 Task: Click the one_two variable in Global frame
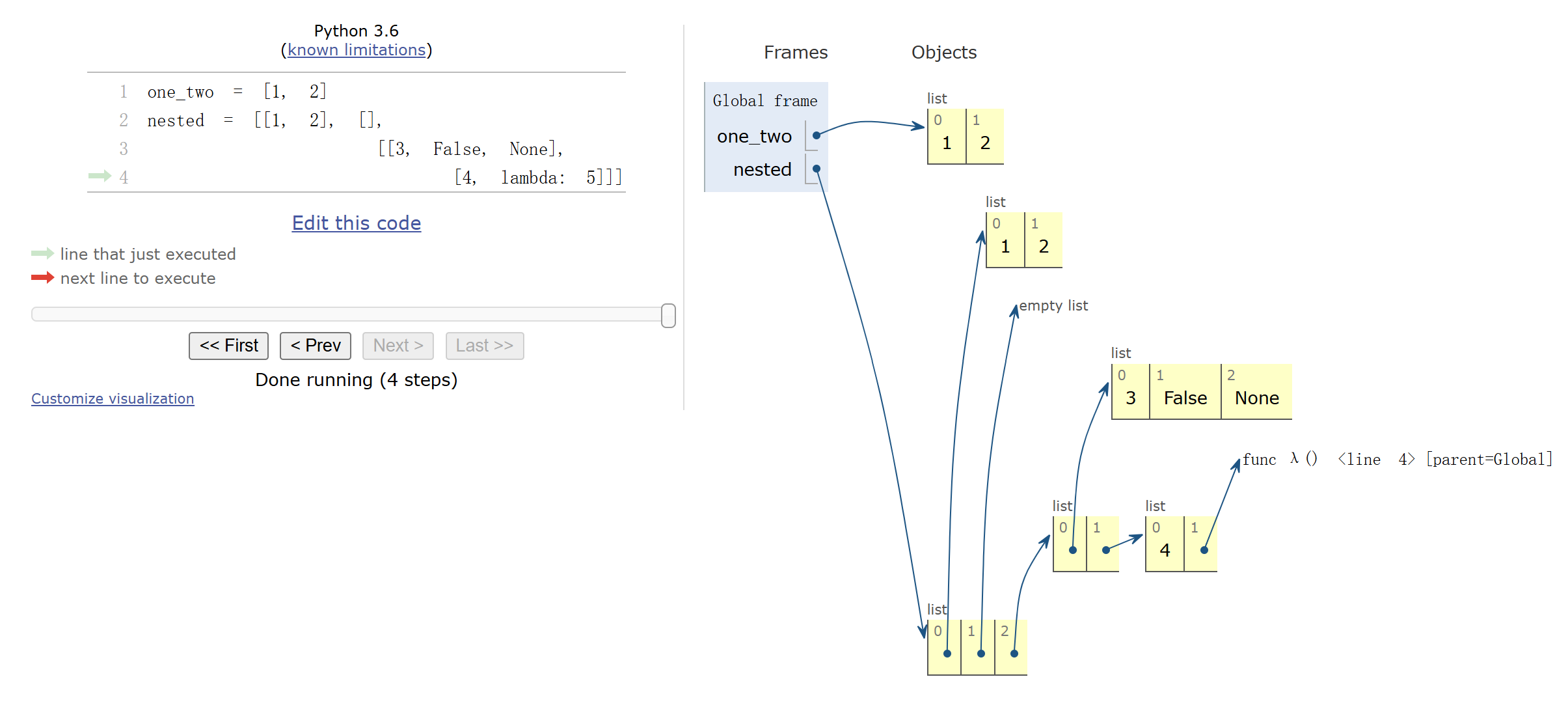tap(754, 136)
